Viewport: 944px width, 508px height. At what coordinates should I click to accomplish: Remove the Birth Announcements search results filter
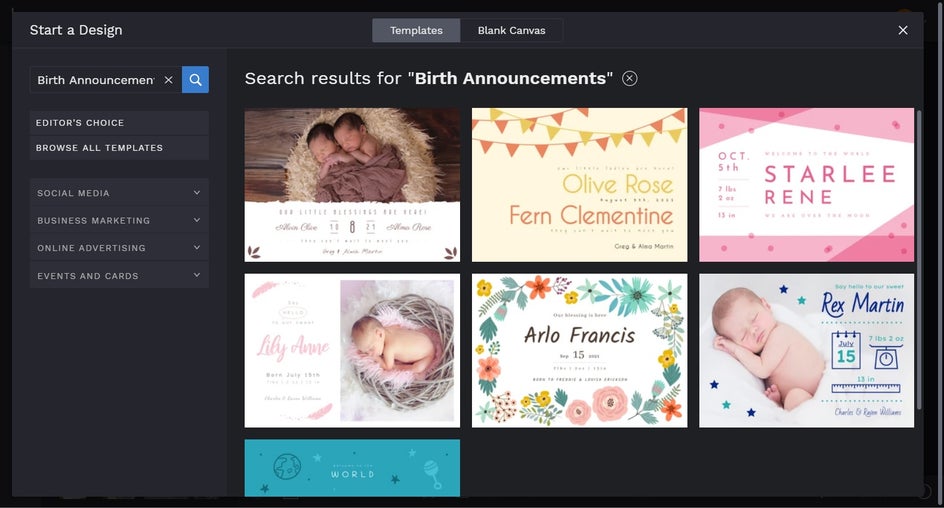629,78
